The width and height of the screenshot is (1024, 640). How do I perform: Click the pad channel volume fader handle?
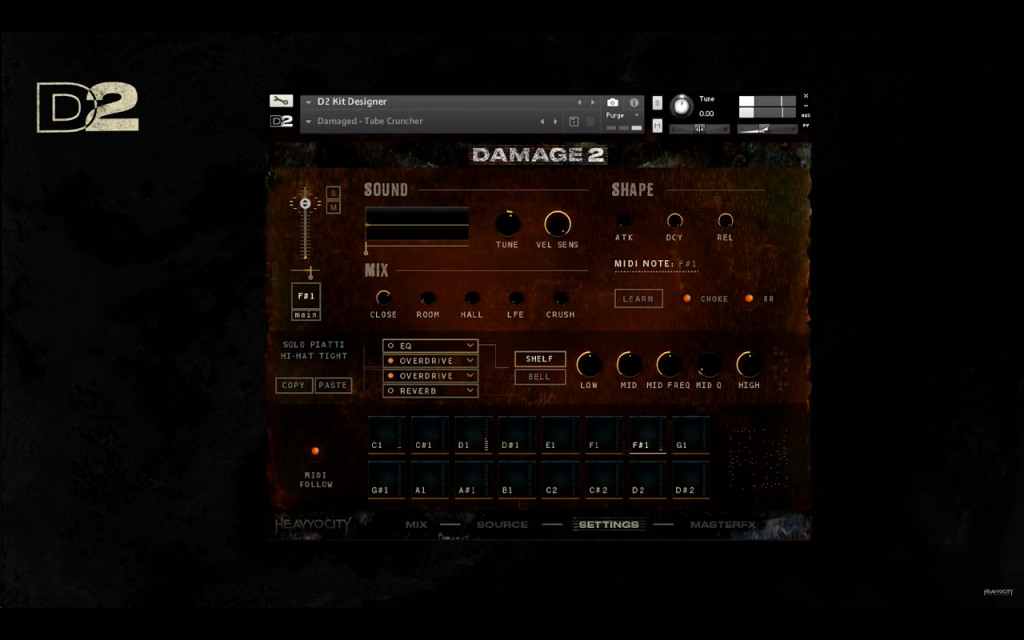point(305,204)
